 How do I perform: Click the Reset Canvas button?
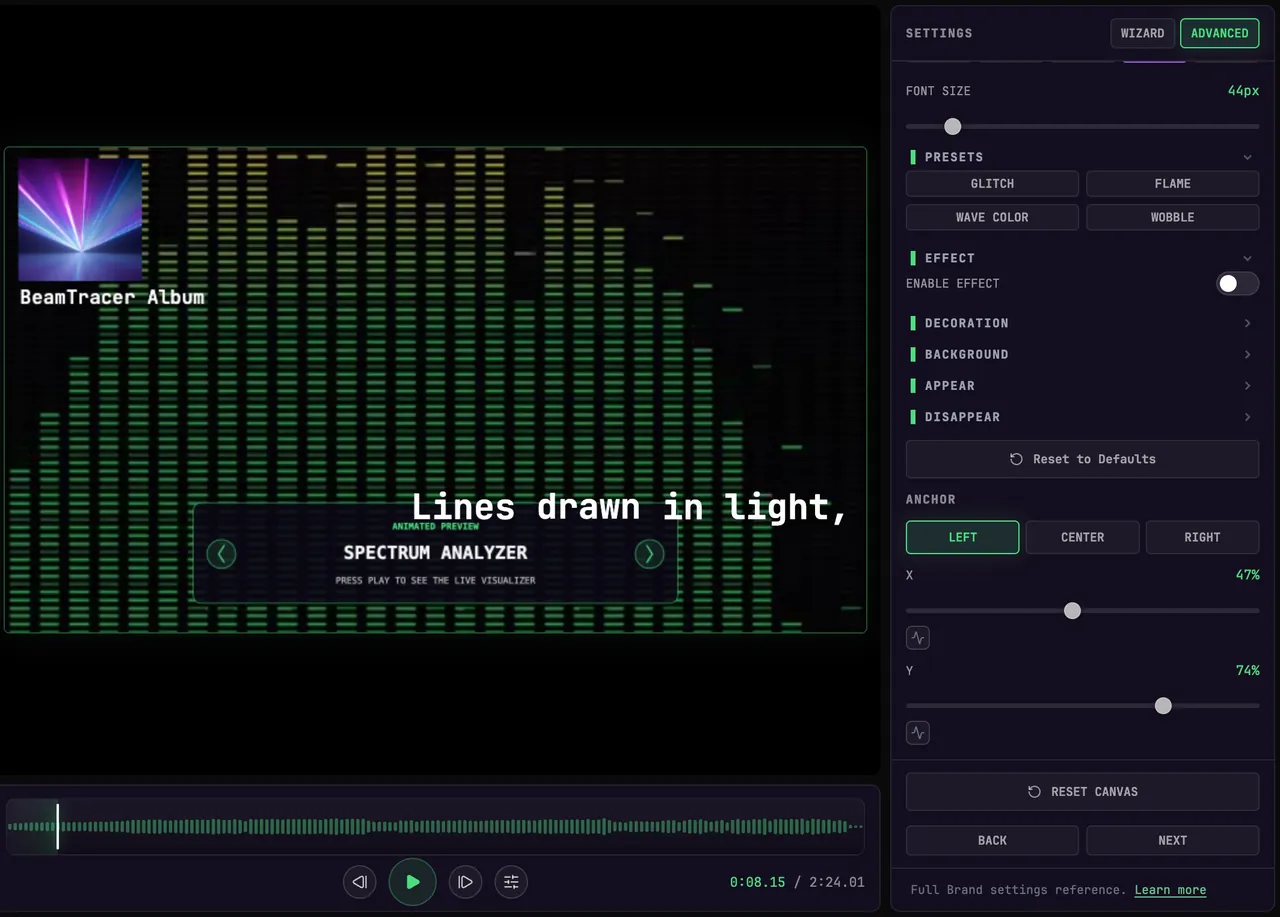[x=1082, y=791]
